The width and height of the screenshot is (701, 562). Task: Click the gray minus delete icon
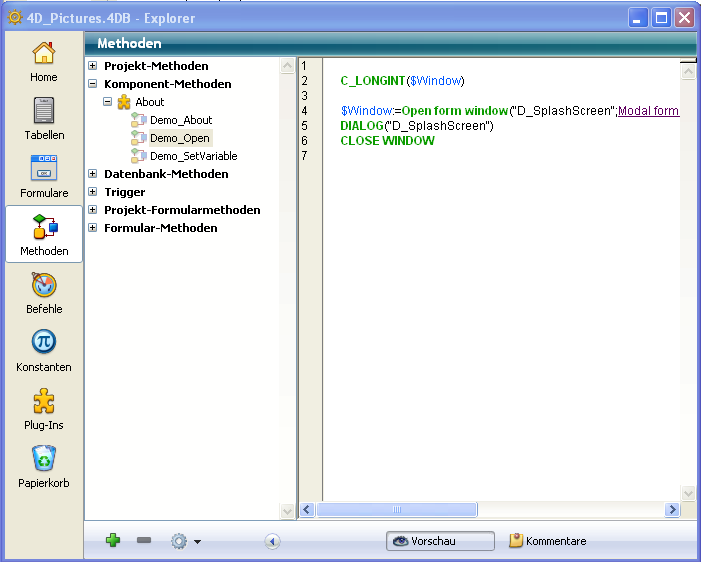(x=144, y=541)
